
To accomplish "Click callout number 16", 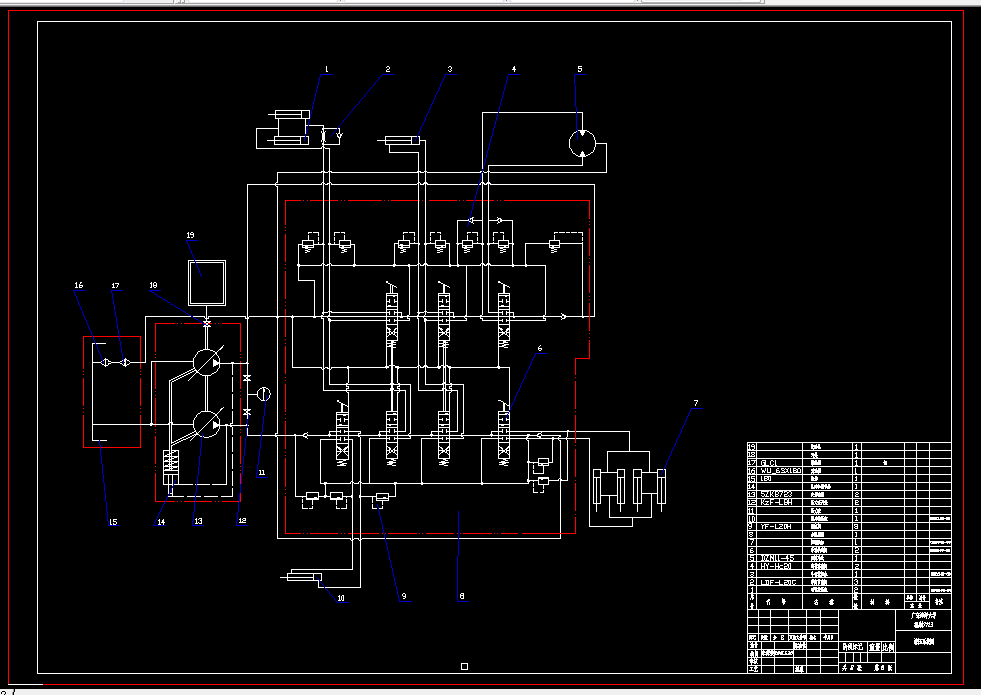I will 79,285.
